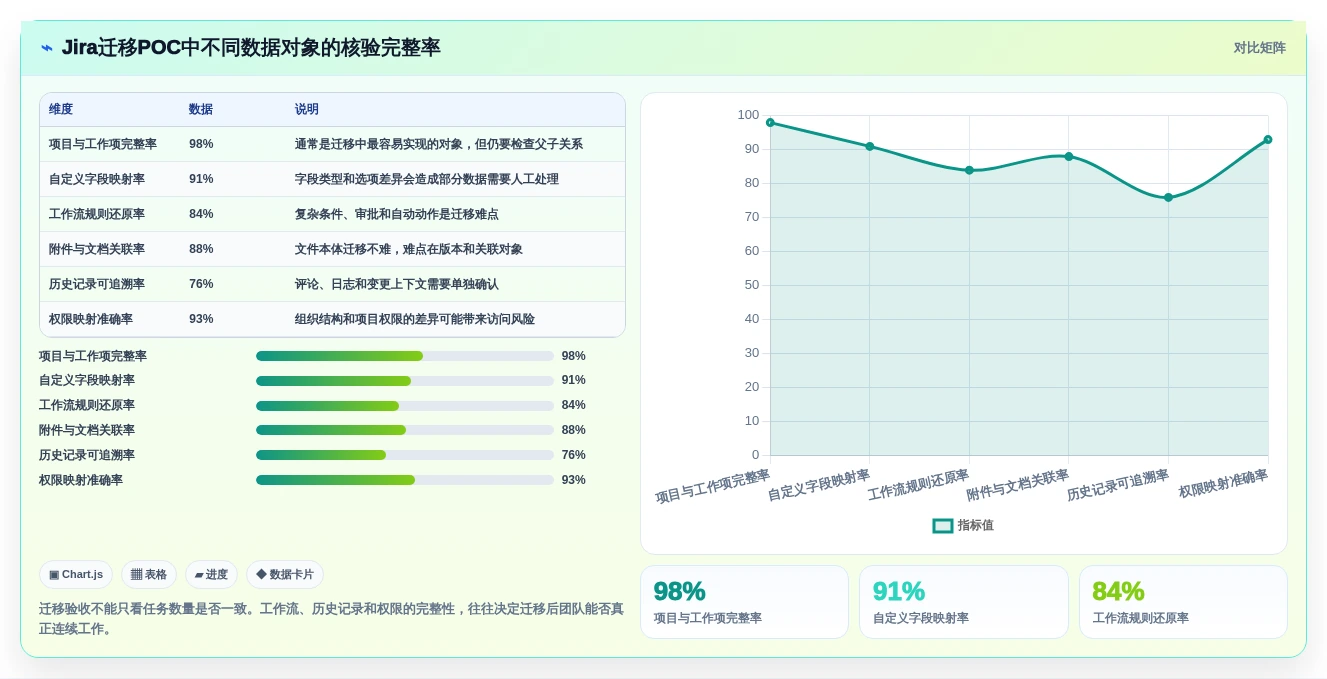The width and height of the screenshot is (1327, 679).
Task: Click the 76% value in table
Action: (x=201, y=284)
